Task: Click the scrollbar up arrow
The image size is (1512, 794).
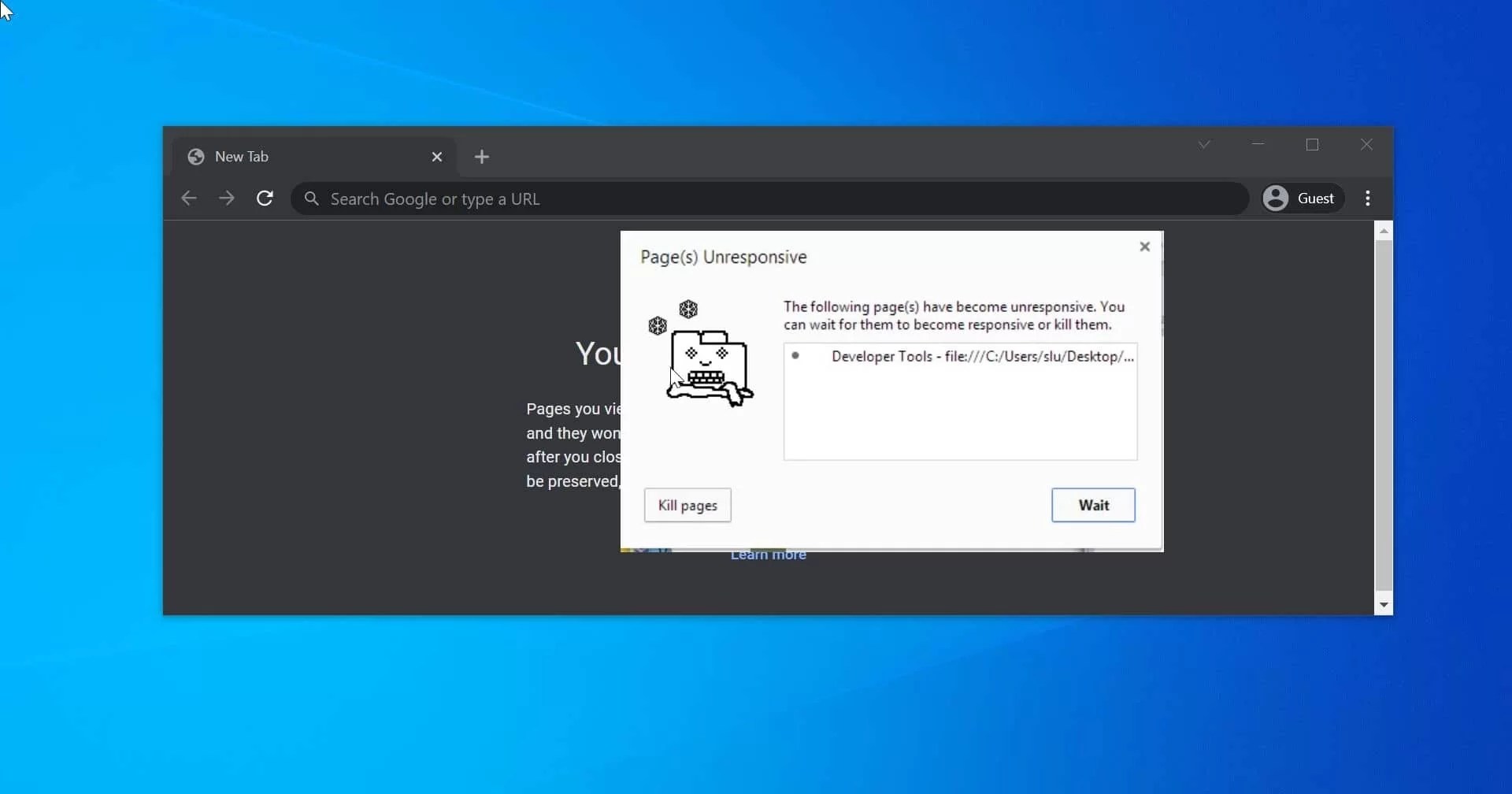Action: [x=1384, y=231]
